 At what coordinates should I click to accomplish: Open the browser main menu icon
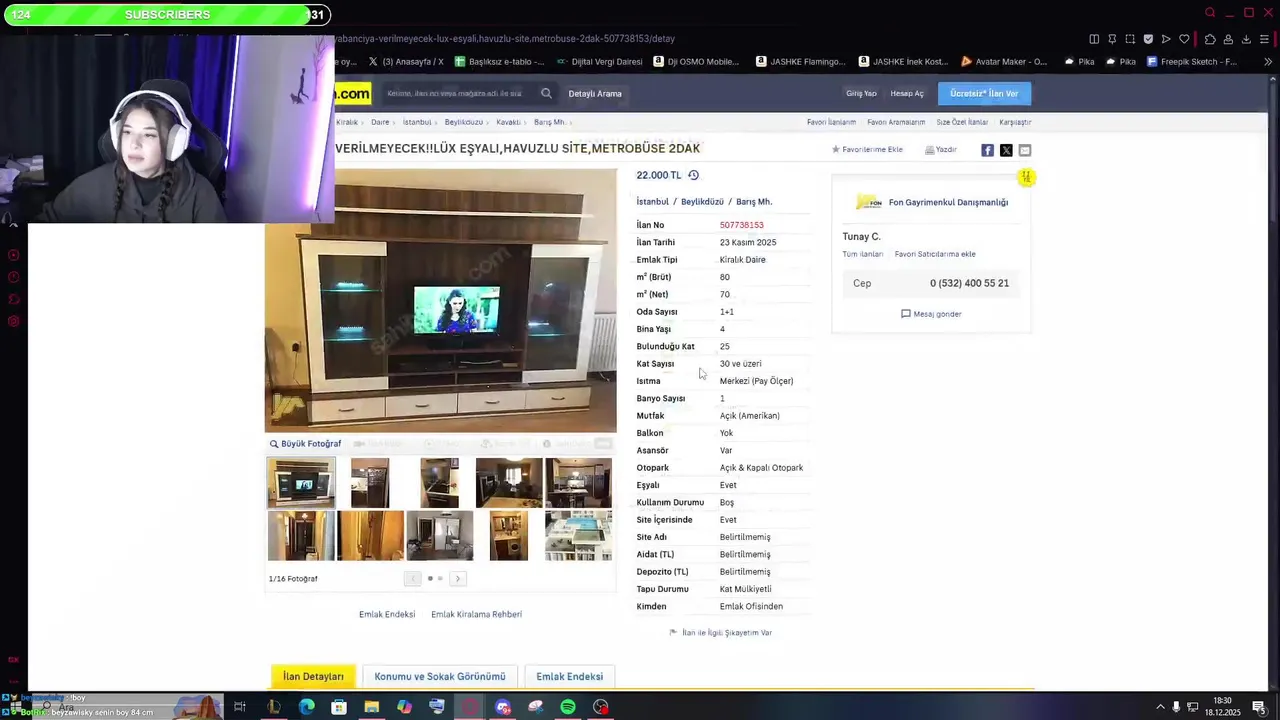pos(1265,39)
